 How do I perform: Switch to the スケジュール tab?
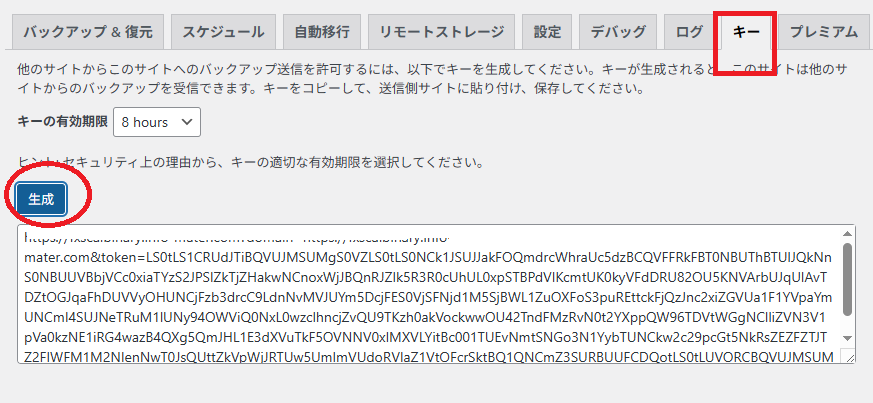pyautogui.click(x=223, y=32)
